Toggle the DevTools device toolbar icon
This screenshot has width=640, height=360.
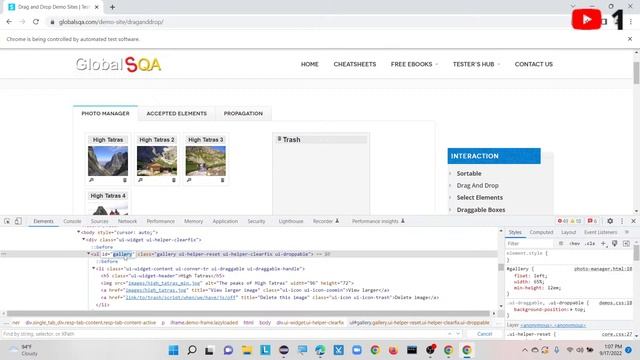pos(18,221)
